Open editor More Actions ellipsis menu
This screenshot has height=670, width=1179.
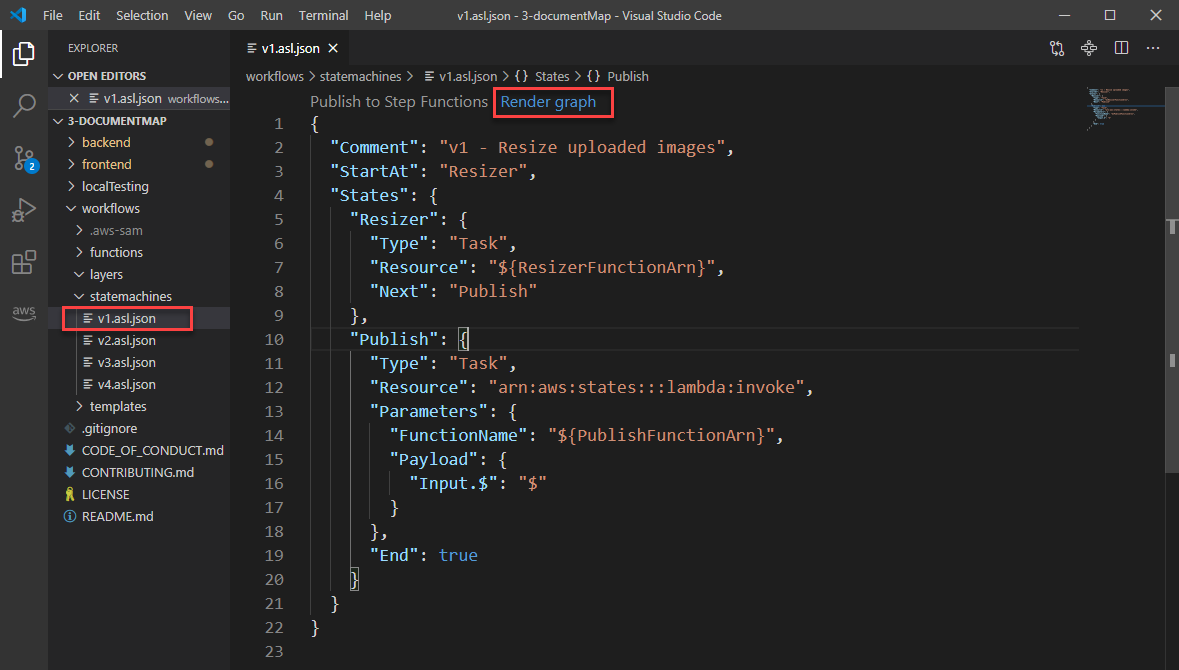(x=1152, y=48)
